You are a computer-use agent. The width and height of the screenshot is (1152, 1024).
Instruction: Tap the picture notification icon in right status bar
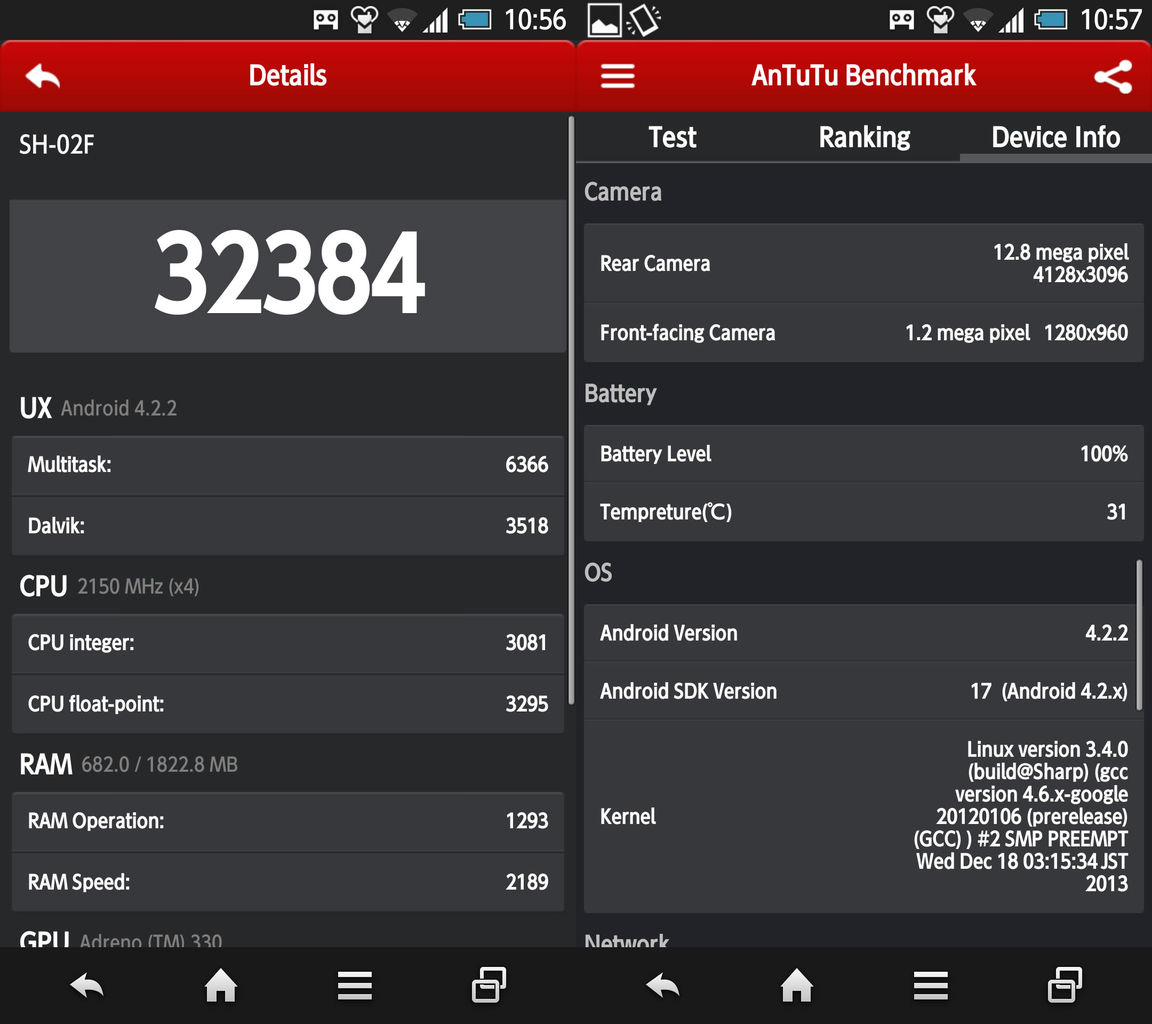[x=605, y=20]
